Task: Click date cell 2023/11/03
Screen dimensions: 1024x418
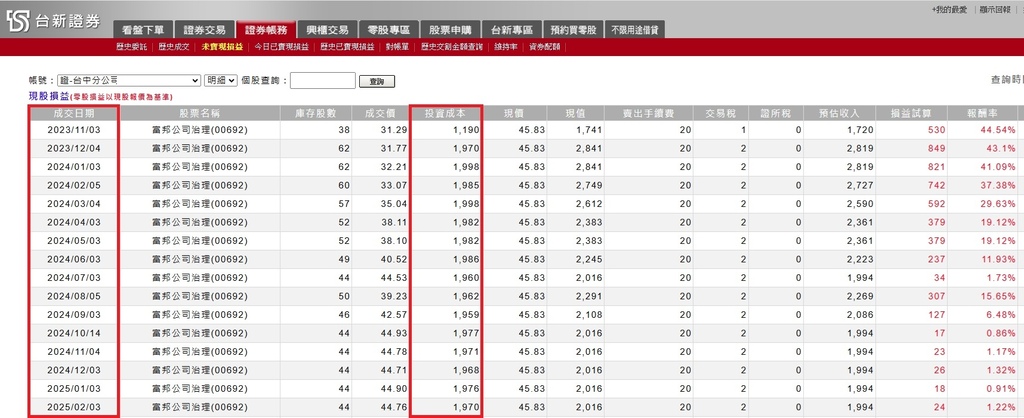Action: point(74,130)
